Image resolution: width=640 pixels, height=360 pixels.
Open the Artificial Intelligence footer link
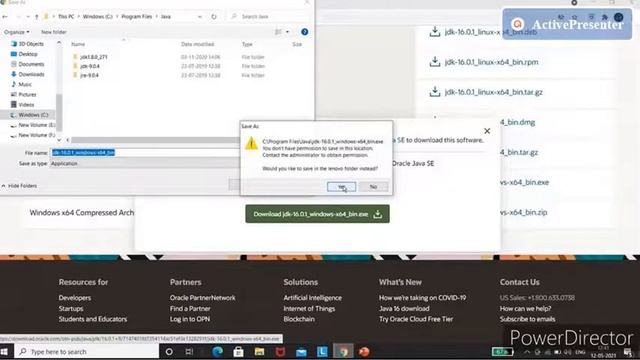(313, 298)
